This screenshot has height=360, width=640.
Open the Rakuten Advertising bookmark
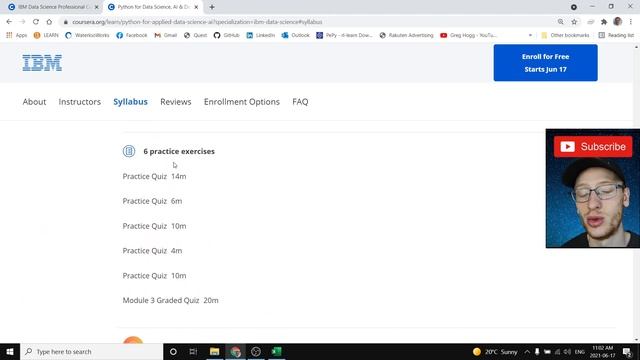click(x=406, y=36)
